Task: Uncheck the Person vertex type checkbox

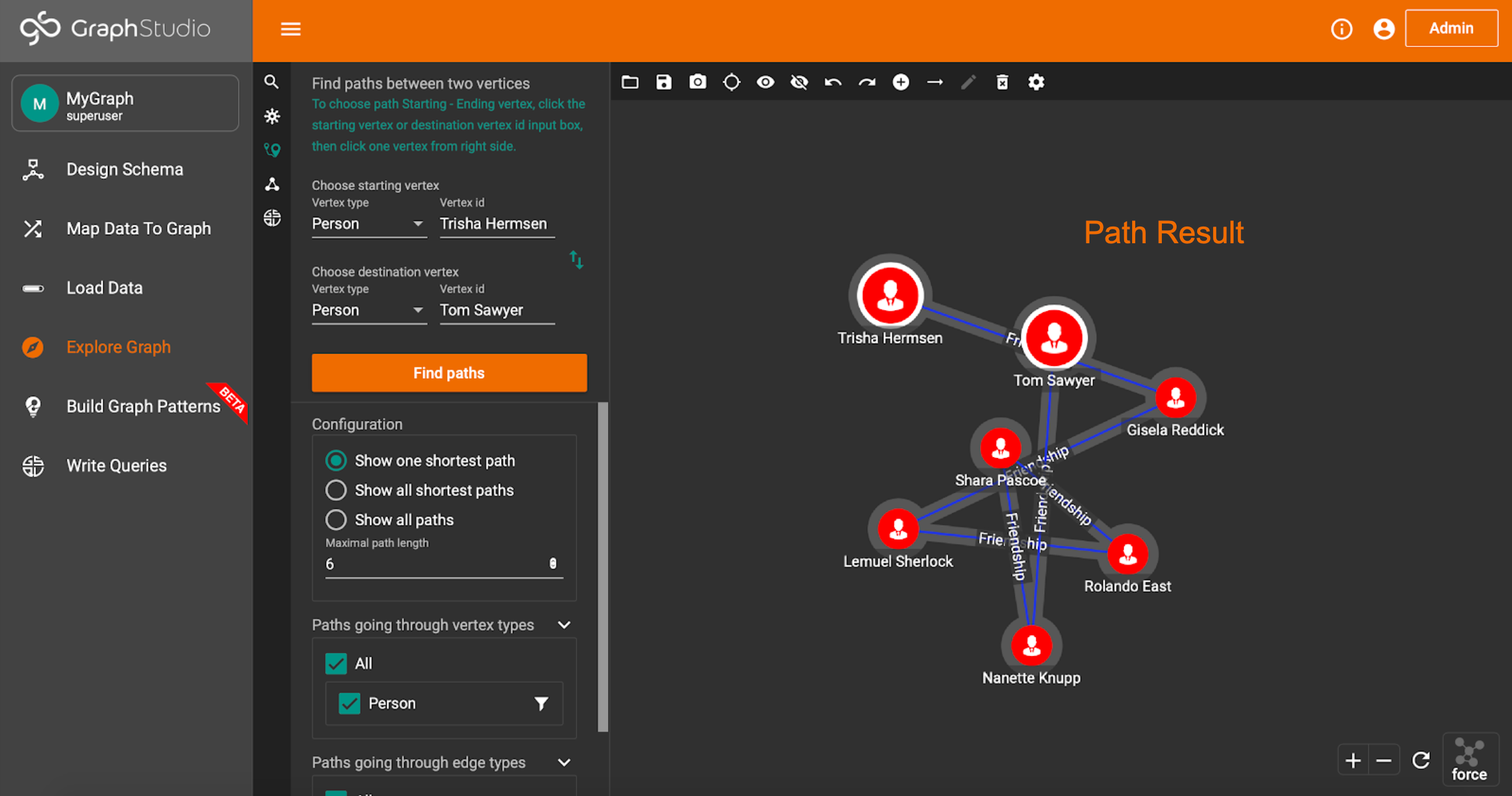Action: click(350, 703)
